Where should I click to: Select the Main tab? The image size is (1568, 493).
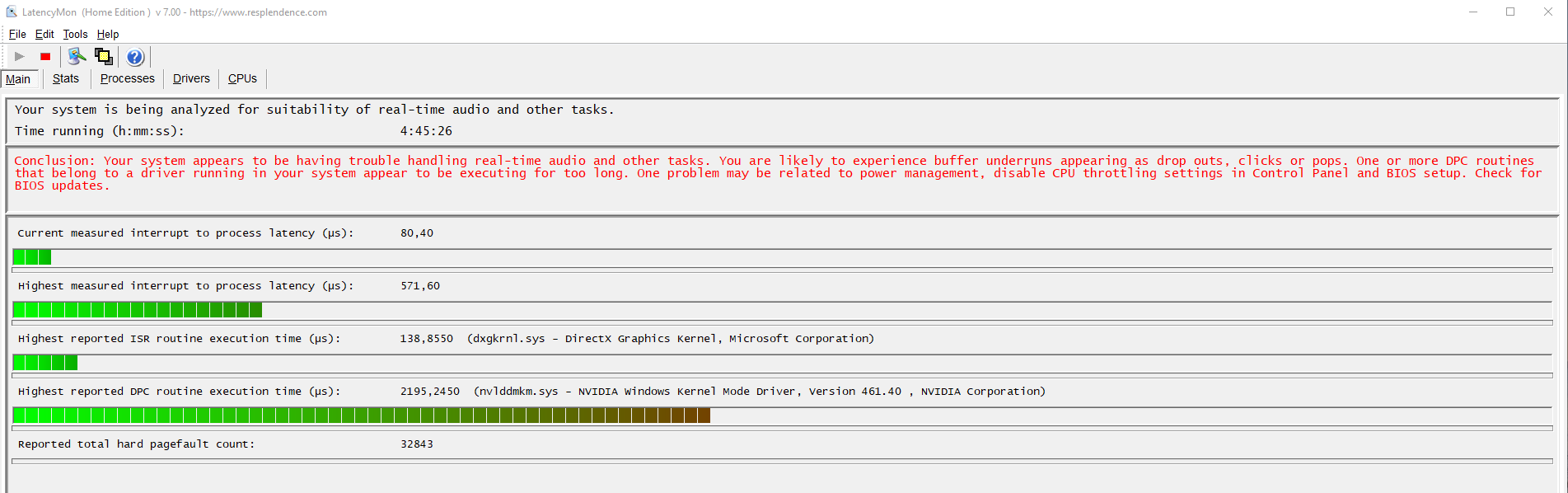pyautogui.click(x=18, y=79)
